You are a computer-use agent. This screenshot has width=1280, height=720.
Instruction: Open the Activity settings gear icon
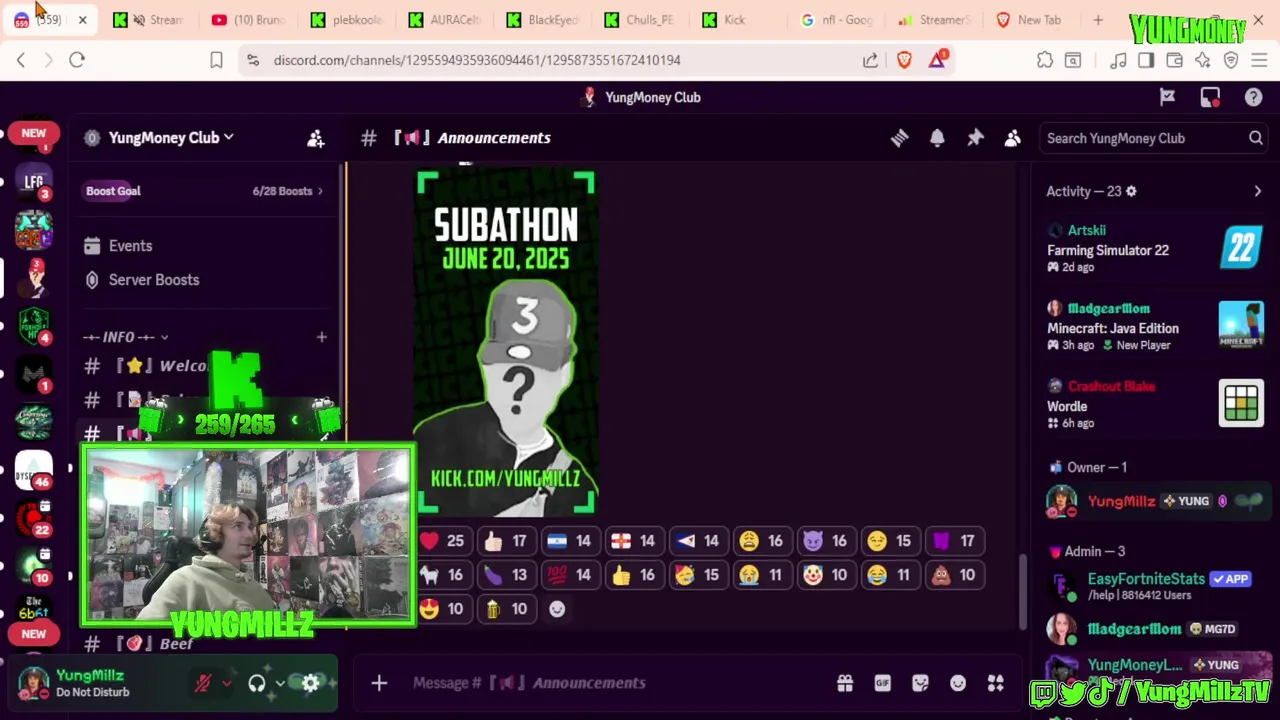point(1131,191)
